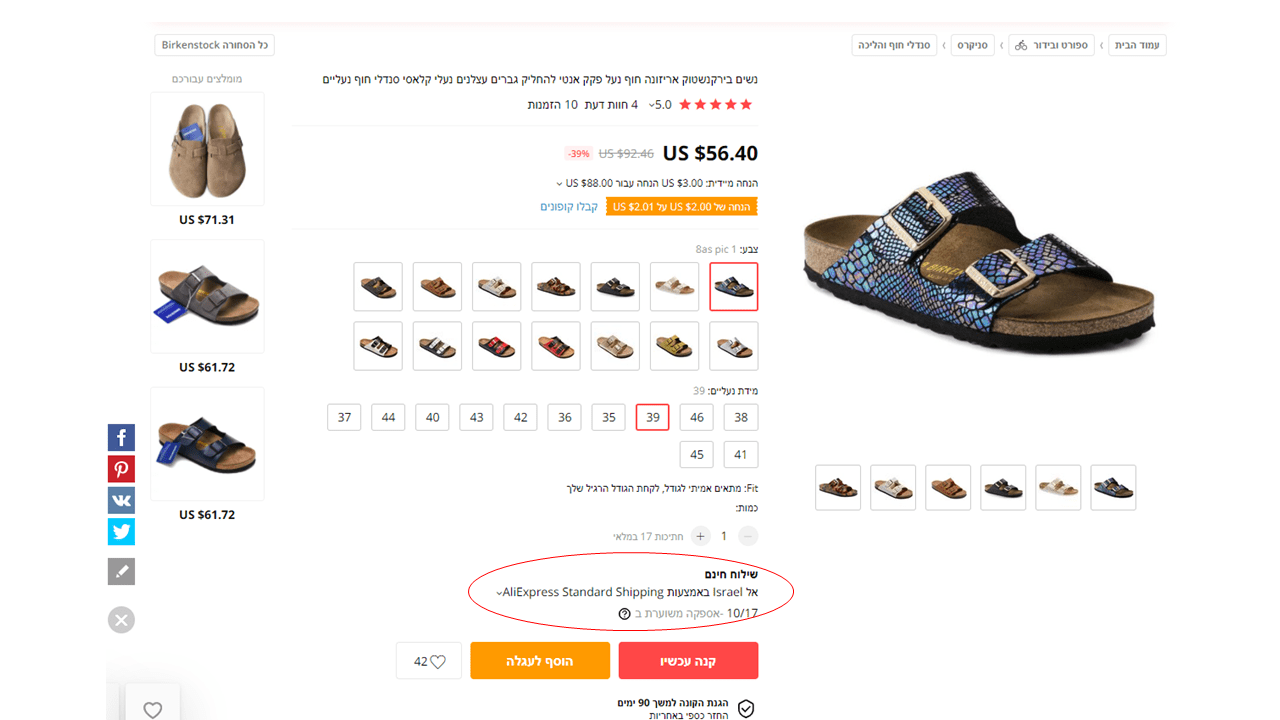Add item to wishlist with heart button
The image size is (1280, 720).
click(x=429, y=661)
